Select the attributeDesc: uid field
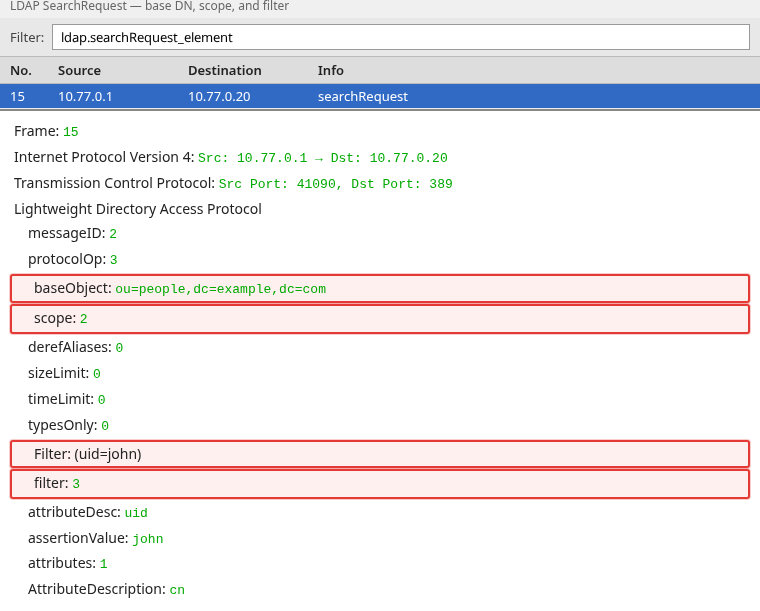This screenshot has width=760, height=611. (x=88, y=513)
